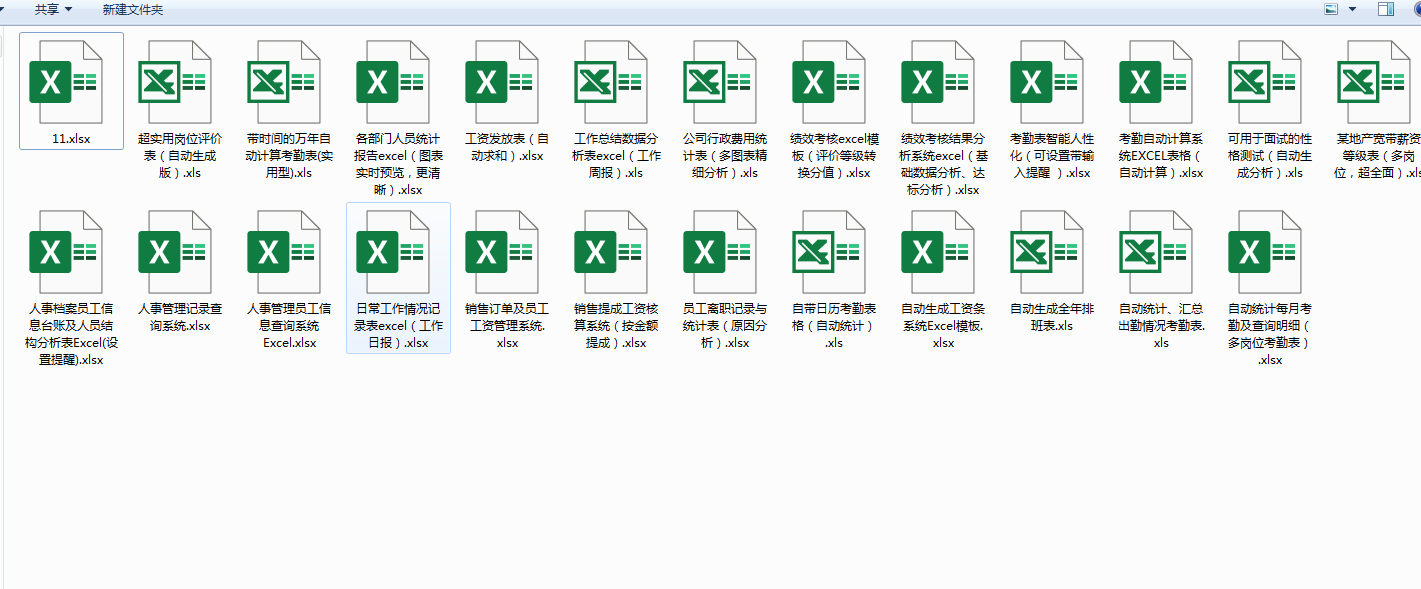Select the 人事档案员工信息台账 file icon
The width and height of the screenshot is (1421, 589).
click(65, 252)
